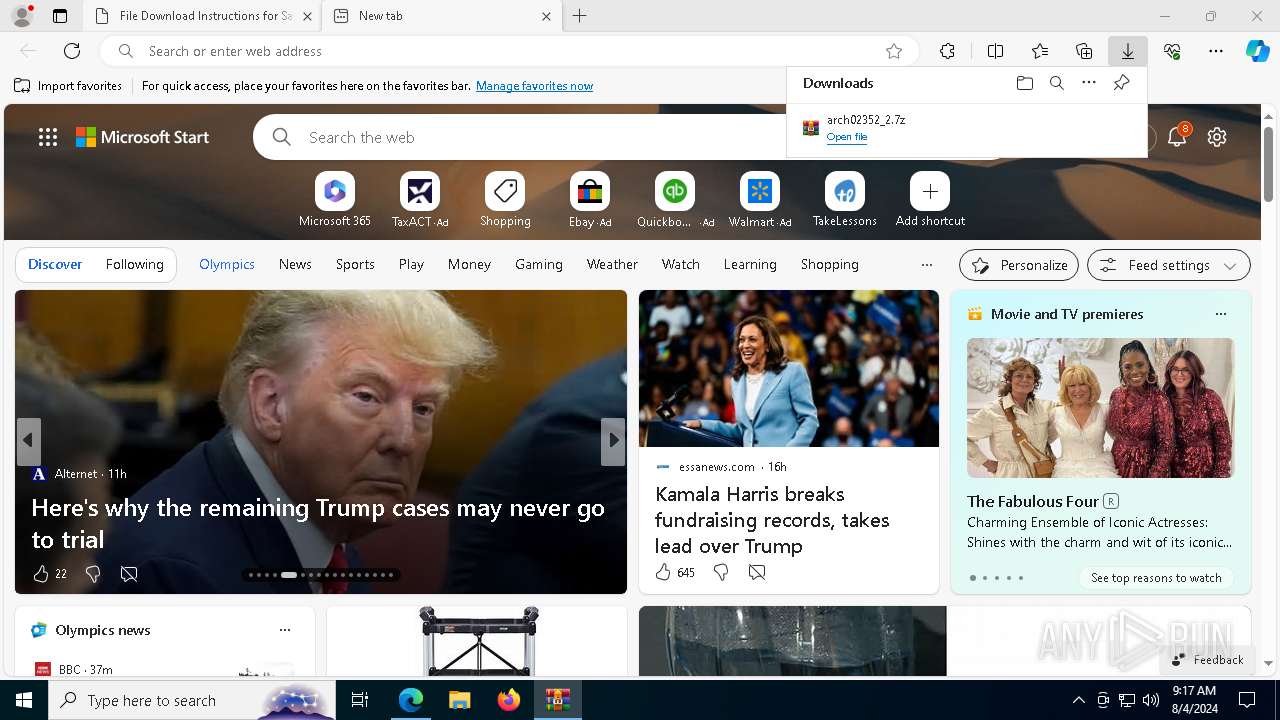Screen dimensions: 1280x720
Task: Click See top reasons to watch
Action: tap(1156, 578)
